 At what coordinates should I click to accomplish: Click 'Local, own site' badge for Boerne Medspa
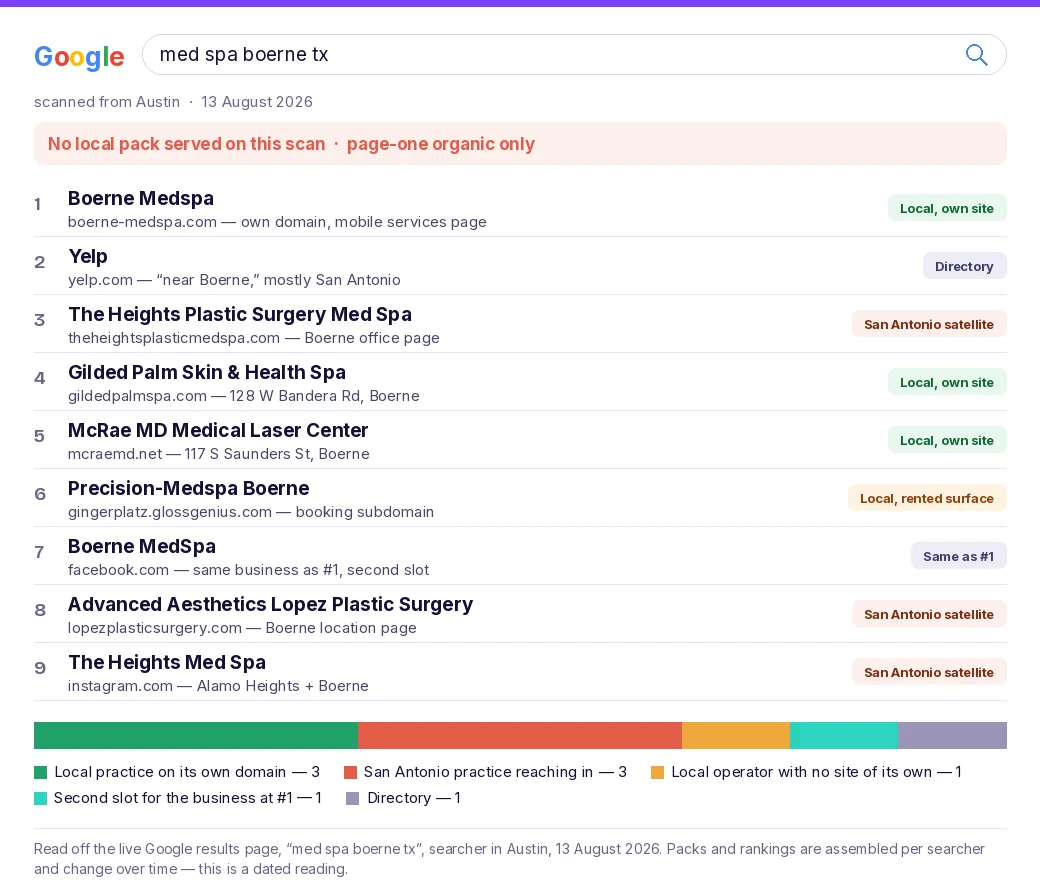[947, 208]
